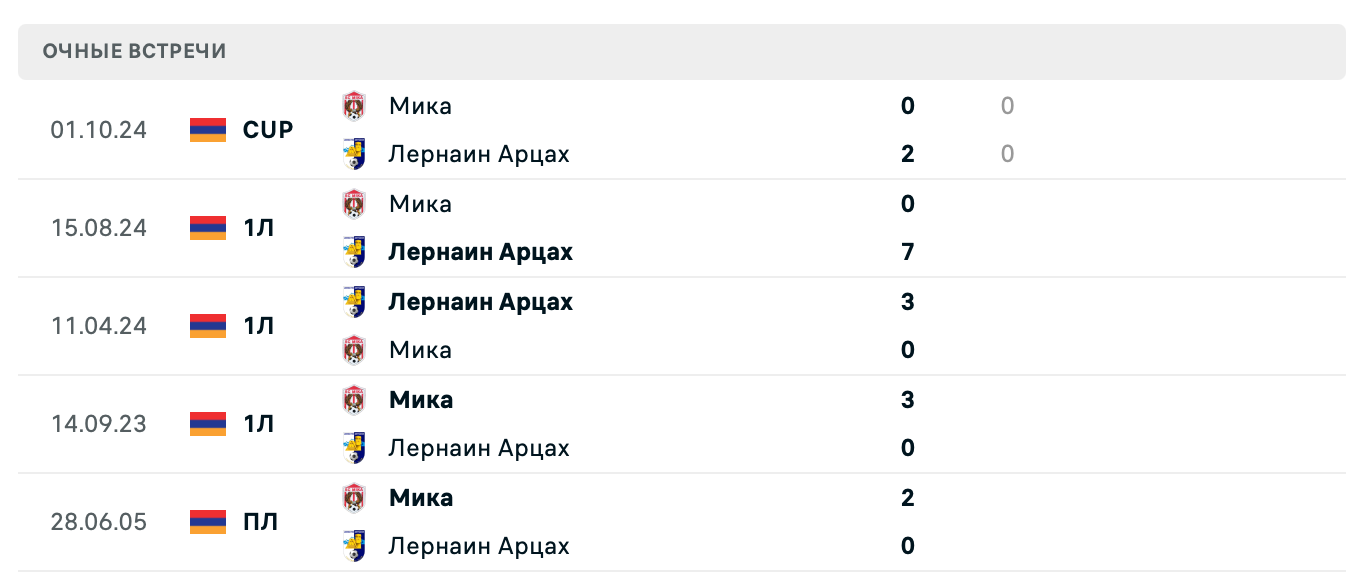Click Лернаин Арцах name in 28.06.05 match
Viewport: 1366px width, 586px height.
(x=479, y=546)
